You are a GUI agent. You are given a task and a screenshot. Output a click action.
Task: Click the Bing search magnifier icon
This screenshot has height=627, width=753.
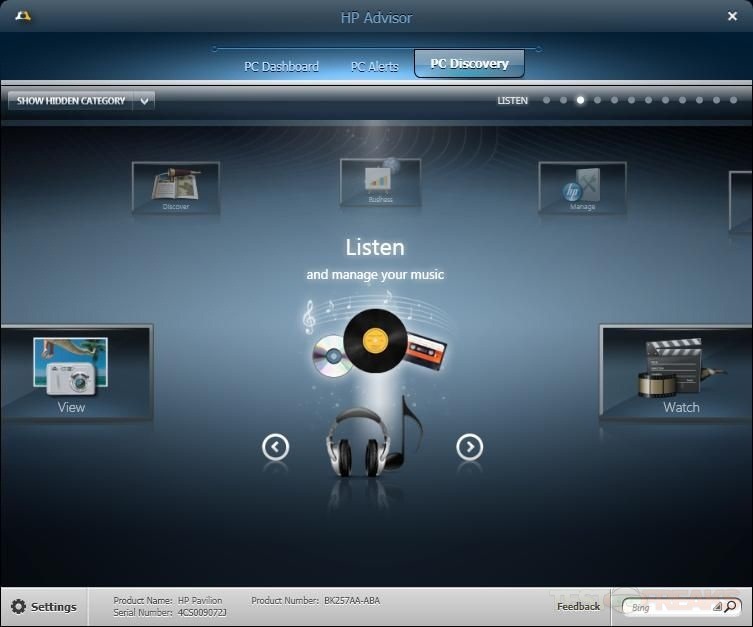[731, 607]
